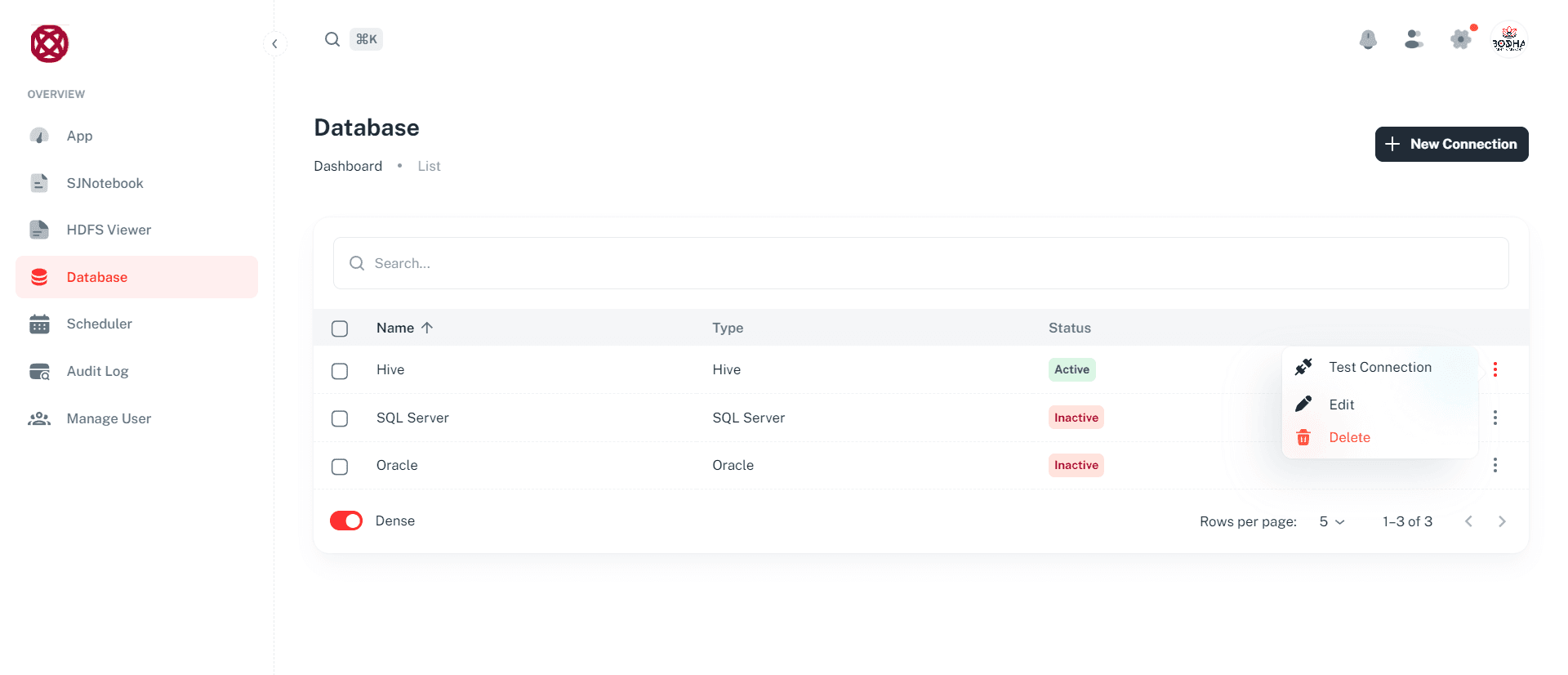Select Database in sidebar
This screenshot has width=1568, height=675.
(136, 277)
